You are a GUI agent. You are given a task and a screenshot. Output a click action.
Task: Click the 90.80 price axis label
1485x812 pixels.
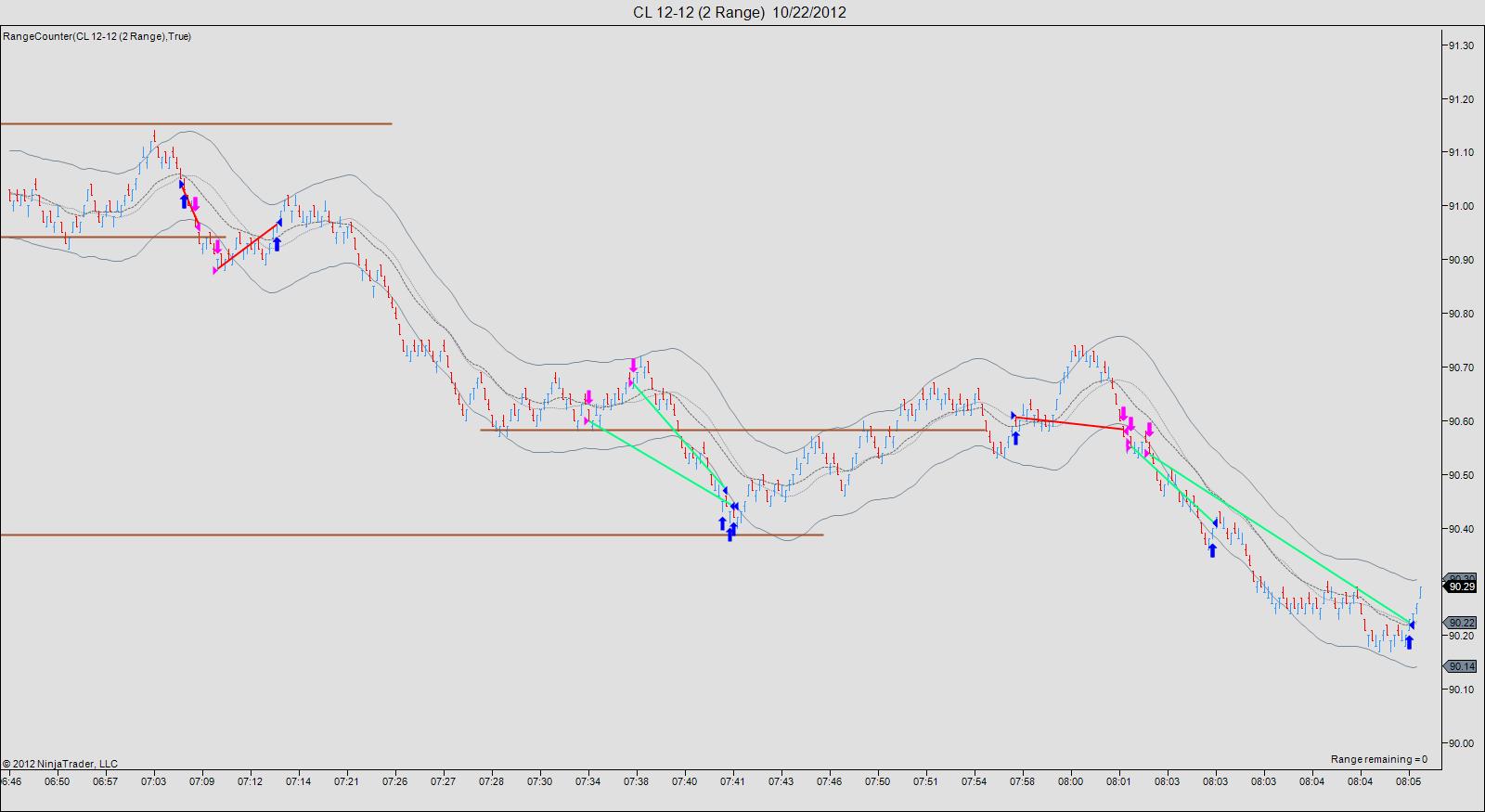coord(1461,315)
